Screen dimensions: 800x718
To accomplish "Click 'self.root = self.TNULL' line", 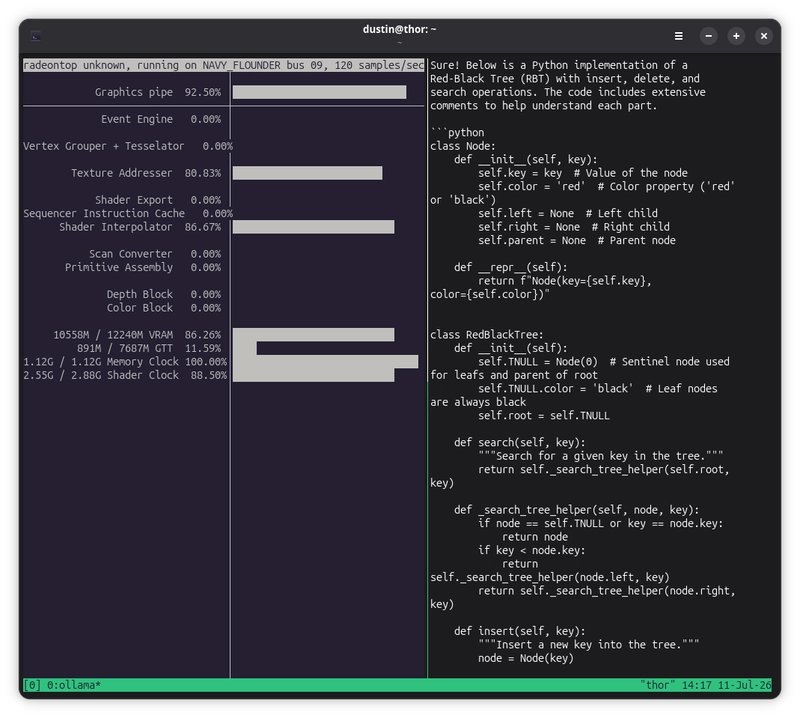I will tap(544, 415).
